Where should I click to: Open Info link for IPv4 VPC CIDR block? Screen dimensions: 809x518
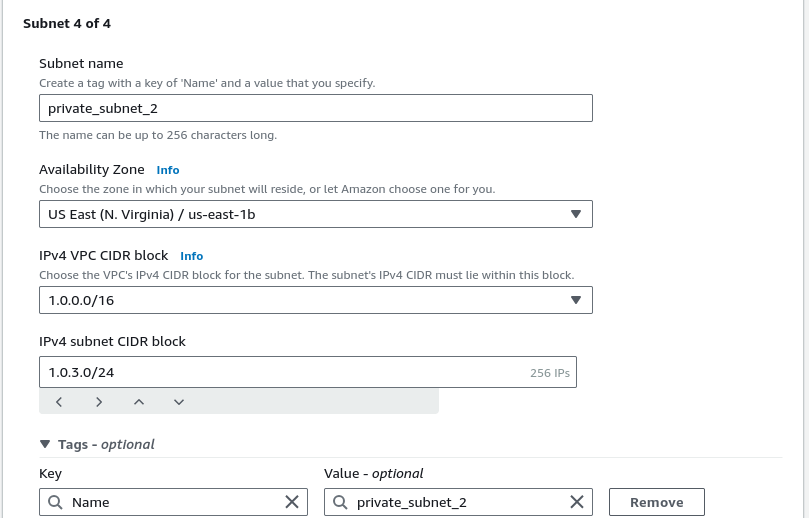(191, 256)
